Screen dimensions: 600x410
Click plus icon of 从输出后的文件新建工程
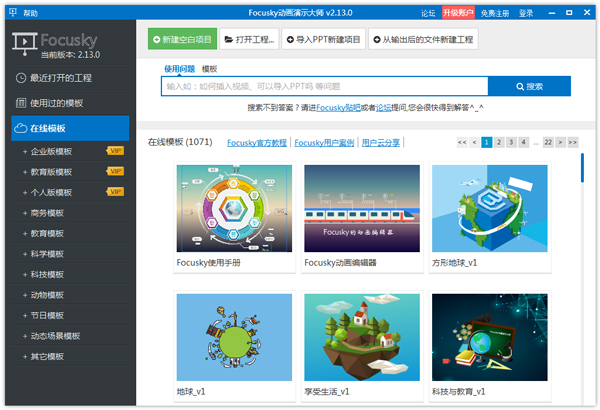377,39
